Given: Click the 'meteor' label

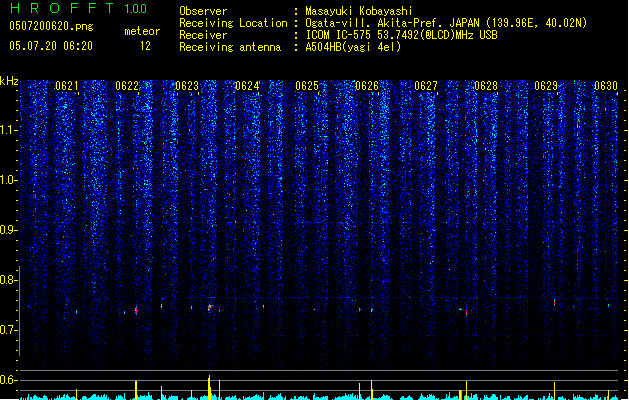Looking at the screenshot, I should 142,31.
